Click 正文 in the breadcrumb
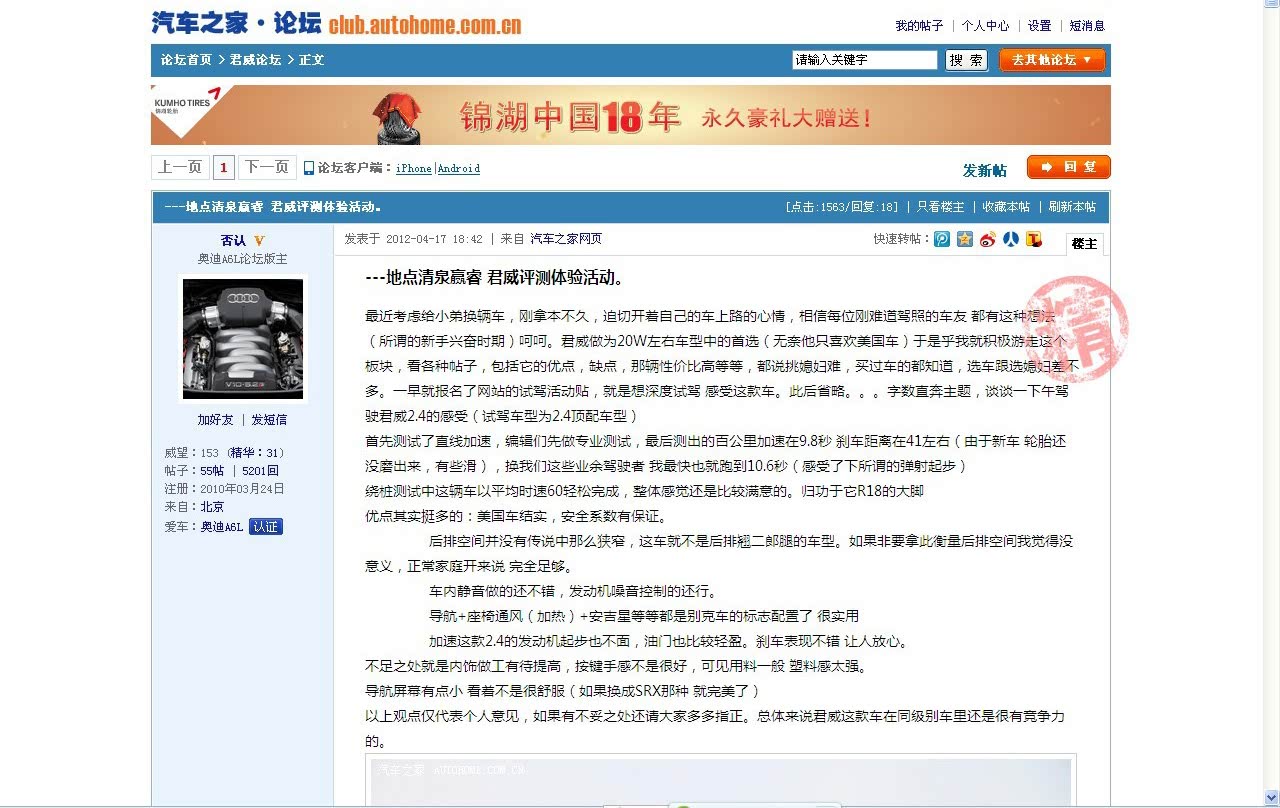This screenshot has width=1280, height=808. (312, 60)
